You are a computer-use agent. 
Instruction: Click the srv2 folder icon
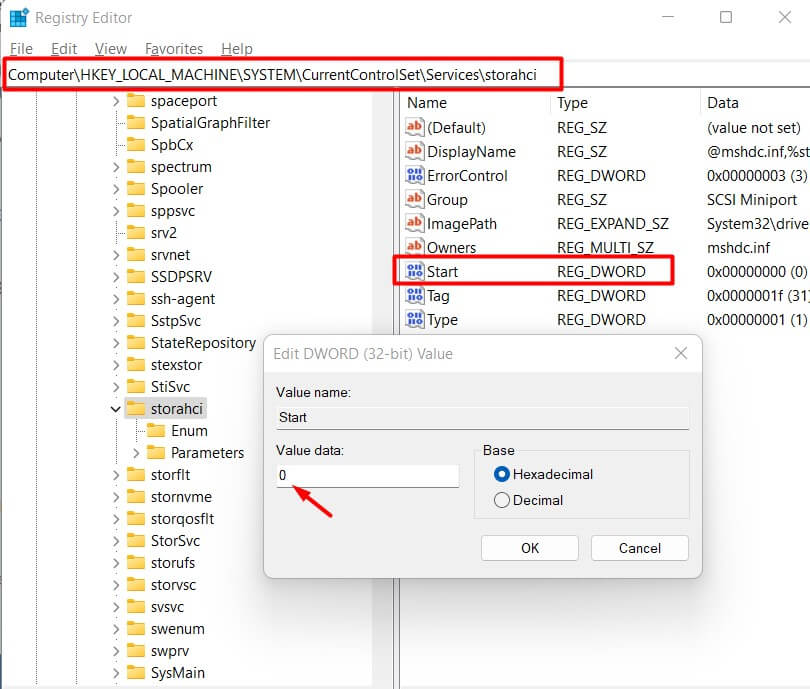pyautogui.click(x=136, y=233)
